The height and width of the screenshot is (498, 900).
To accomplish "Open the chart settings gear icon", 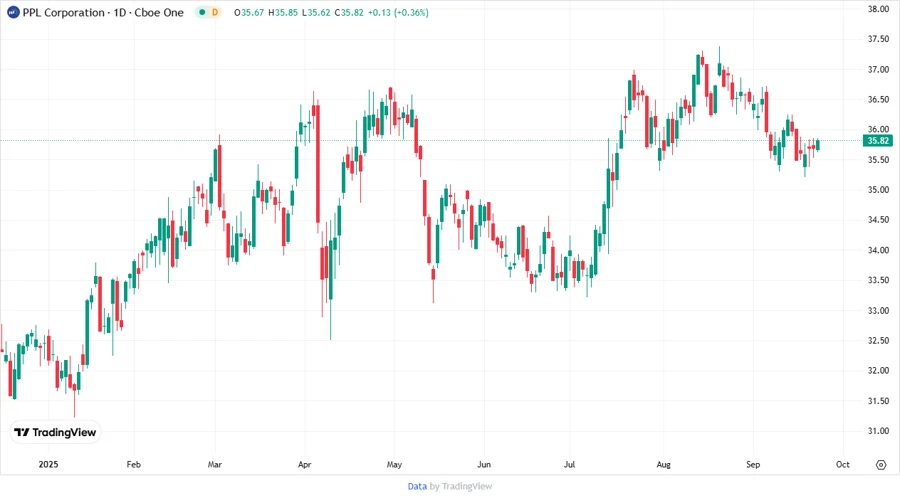I will (x=881, y=465).
